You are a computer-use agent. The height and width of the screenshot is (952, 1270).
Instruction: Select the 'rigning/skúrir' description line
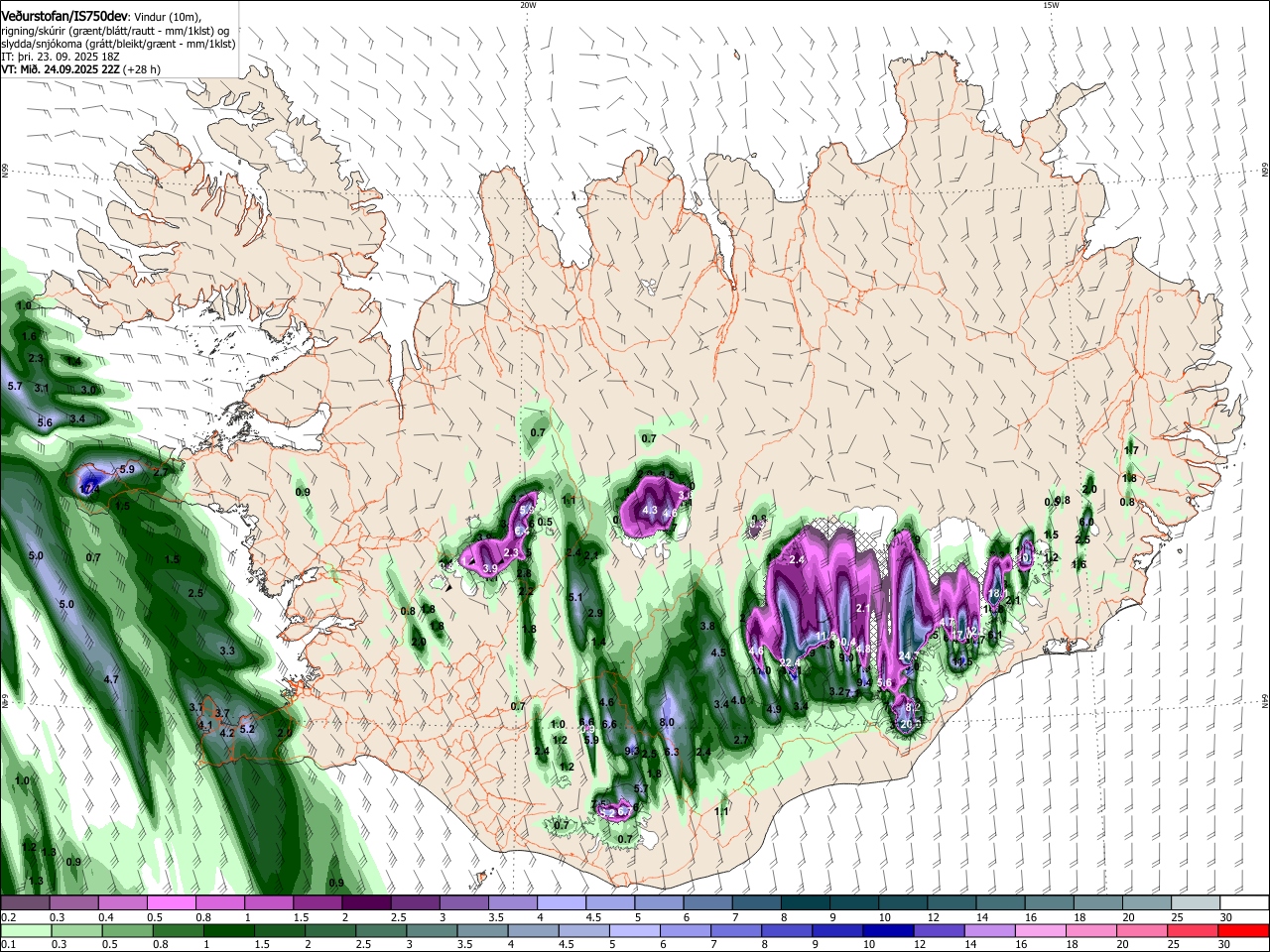115,30
